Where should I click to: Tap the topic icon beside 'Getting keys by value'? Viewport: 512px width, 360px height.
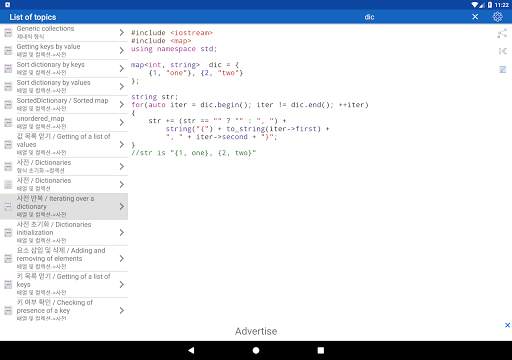click(8, 50)
